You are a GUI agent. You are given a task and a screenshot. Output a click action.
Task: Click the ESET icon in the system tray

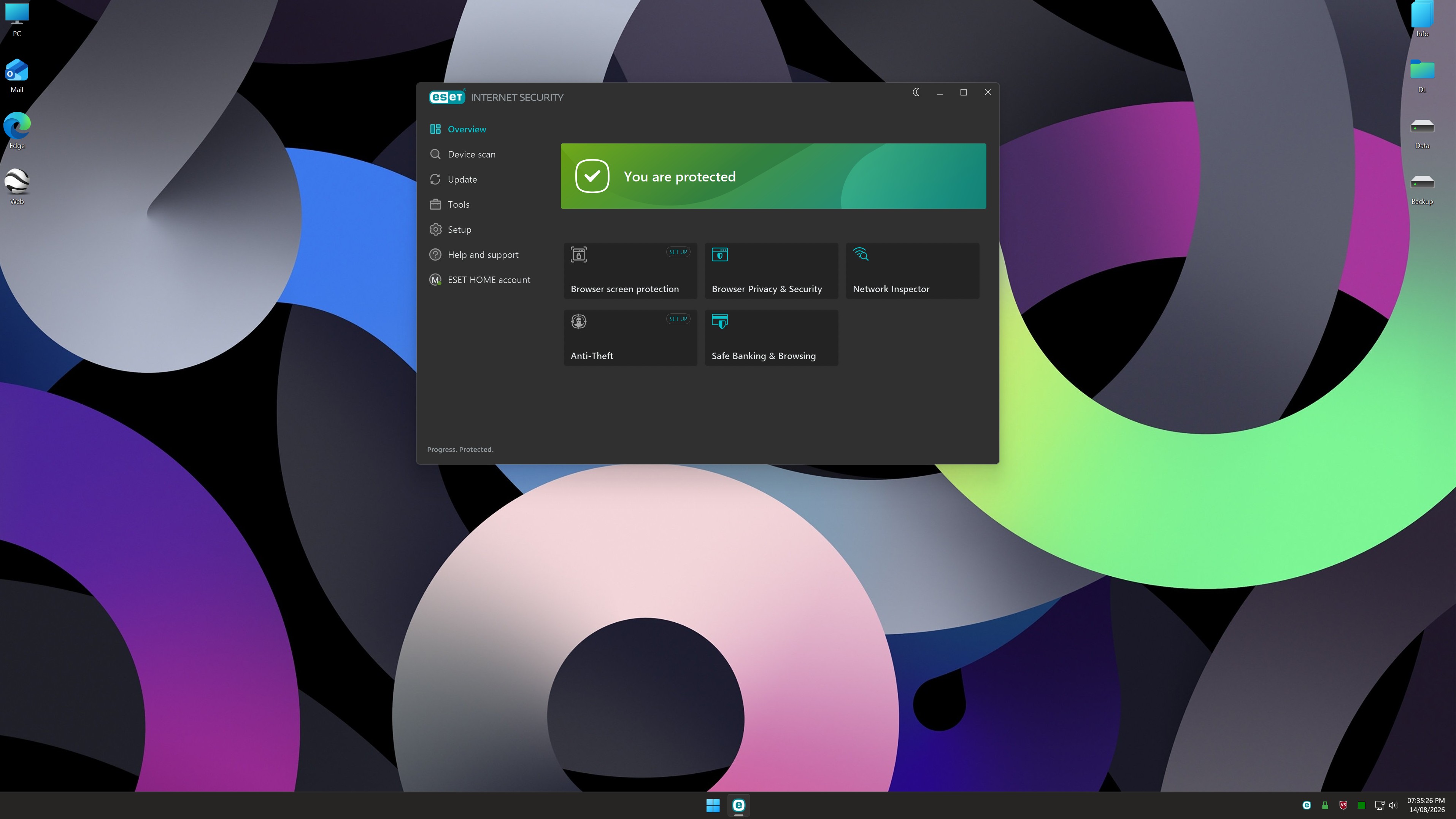pyautogui.click(x=1307, y=805)
